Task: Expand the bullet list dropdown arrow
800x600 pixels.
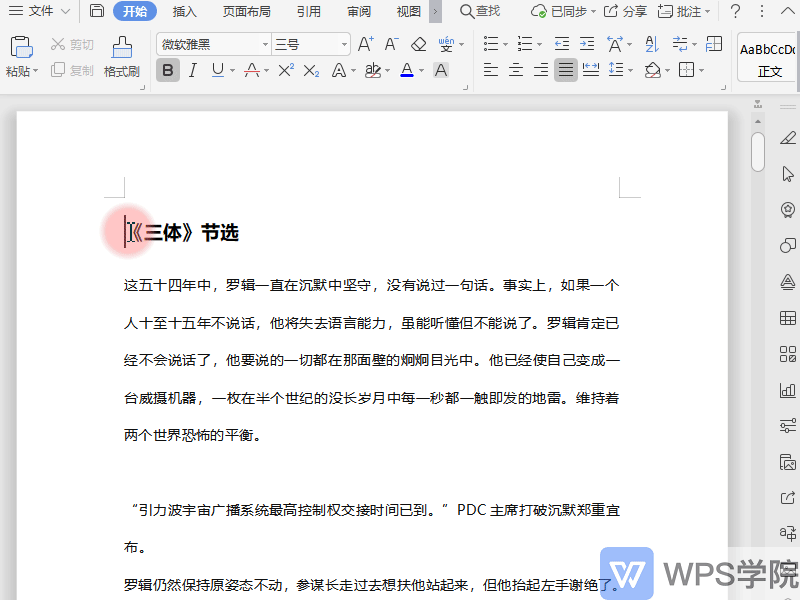Action: 506,44
